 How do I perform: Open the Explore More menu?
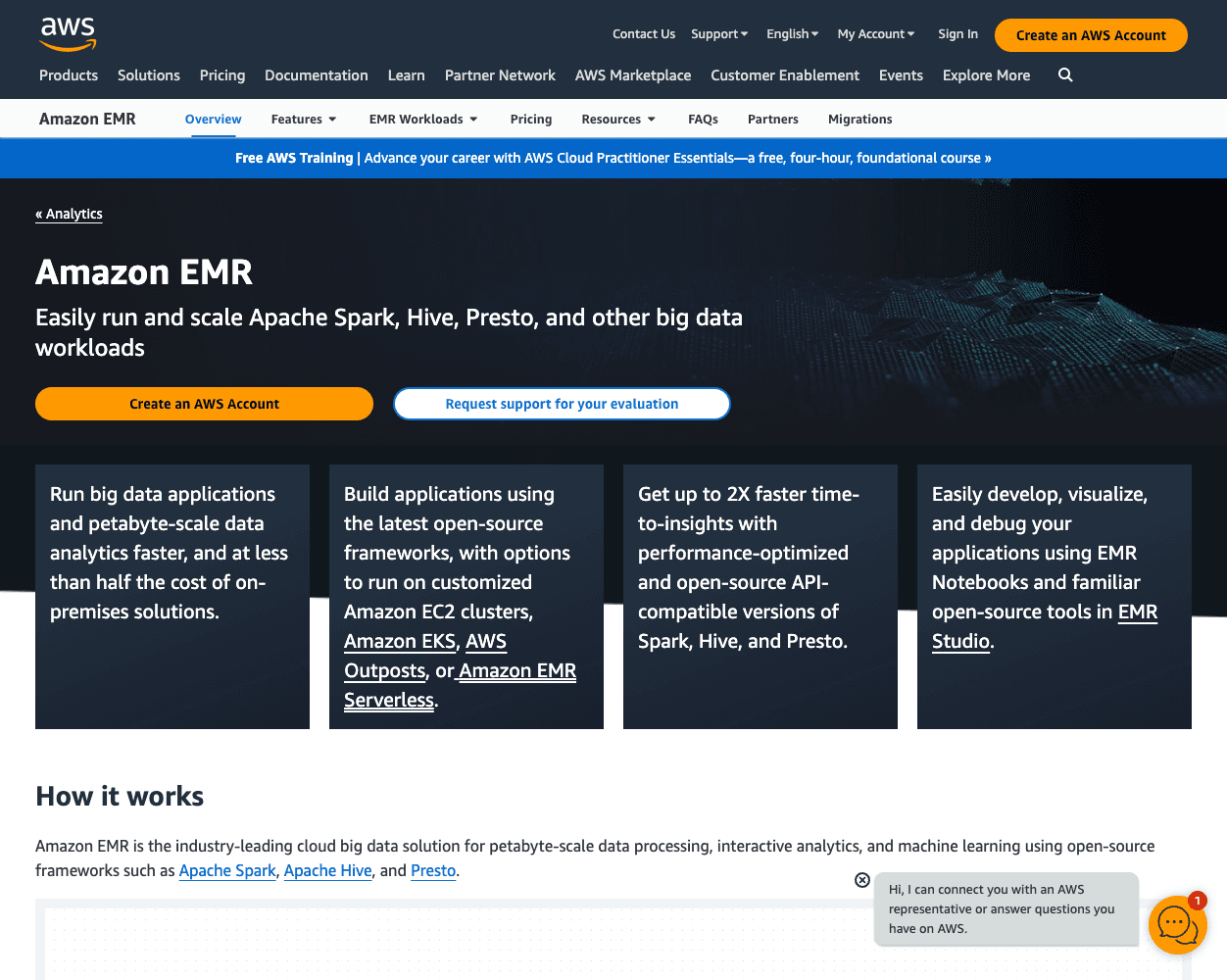986,75
